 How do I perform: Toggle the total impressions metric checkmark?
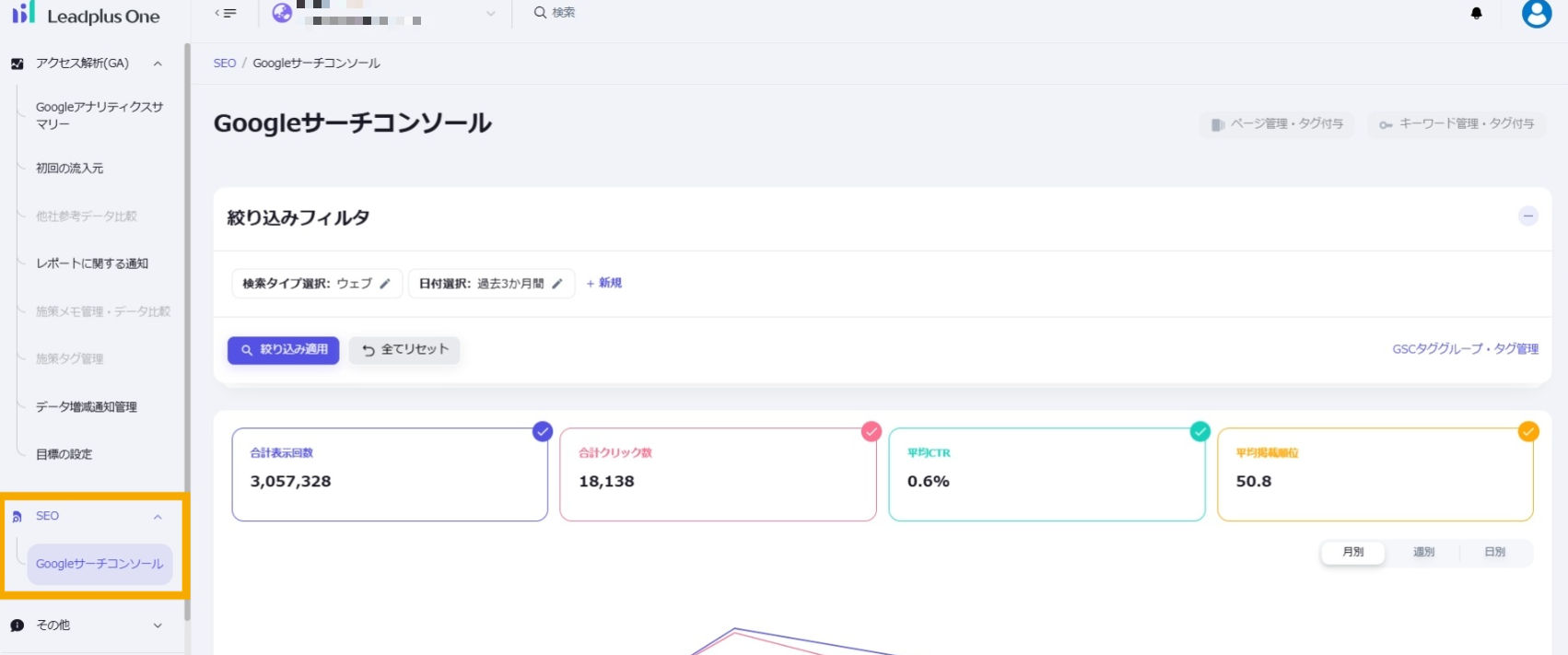(543, 431)
